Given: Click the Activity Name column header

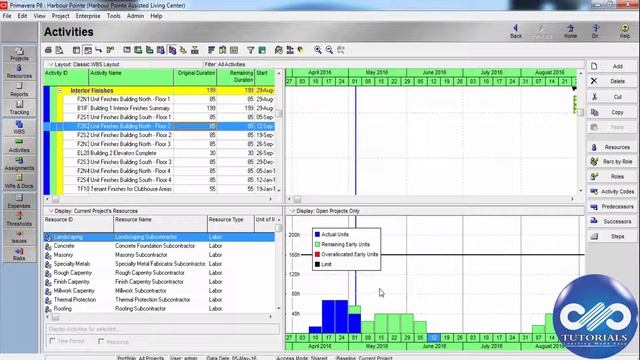Looking at the screenshot, I should pyautogui.click(x=131, y=77).
